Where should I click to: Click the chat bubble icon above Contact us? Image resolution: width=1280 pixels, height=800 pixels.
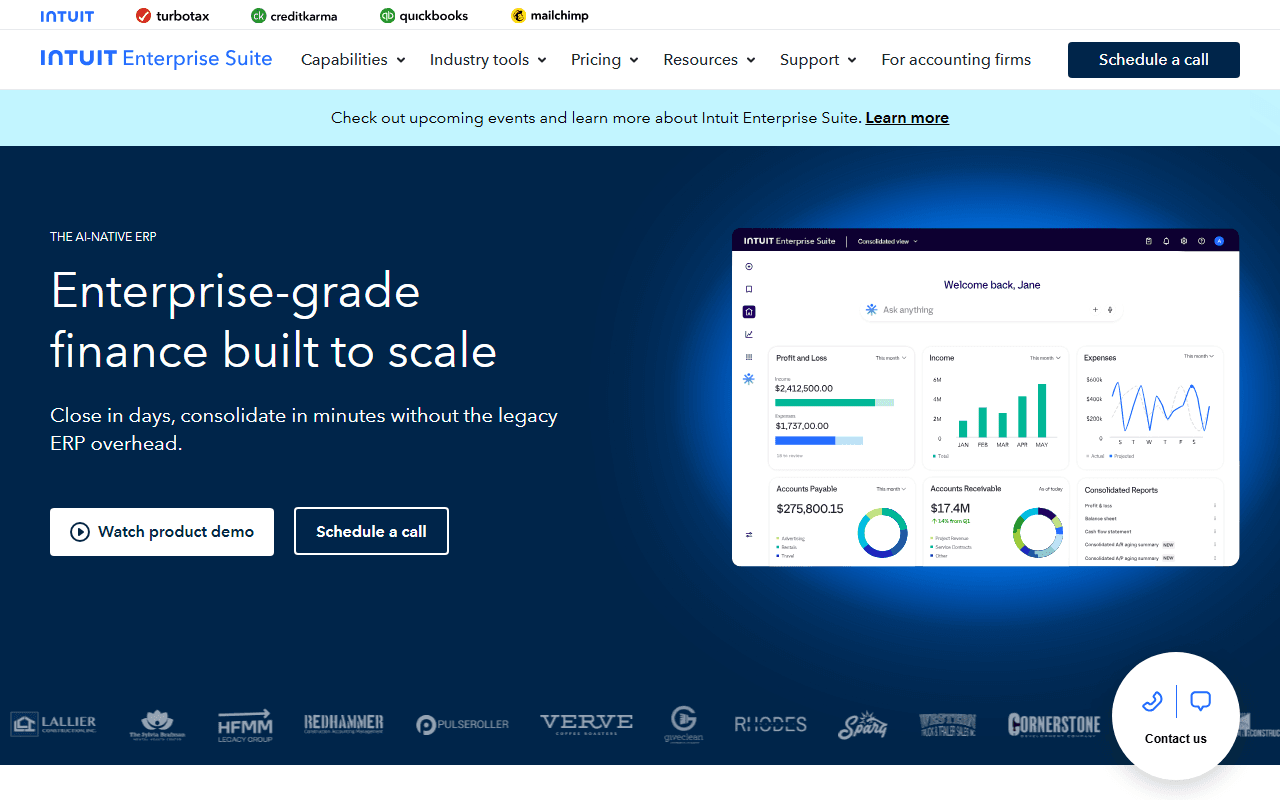pyautogui.click(x=1201, y=701)
